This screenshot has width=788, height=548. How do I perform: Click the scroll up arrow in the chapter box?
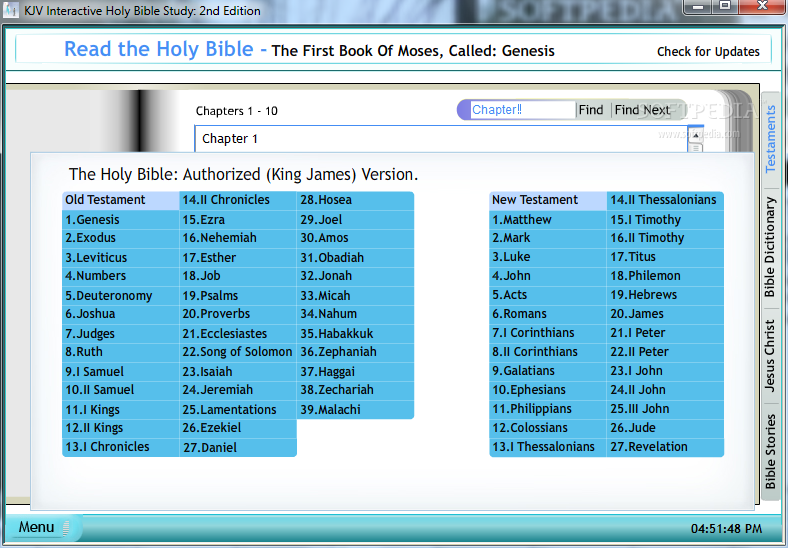696,136
